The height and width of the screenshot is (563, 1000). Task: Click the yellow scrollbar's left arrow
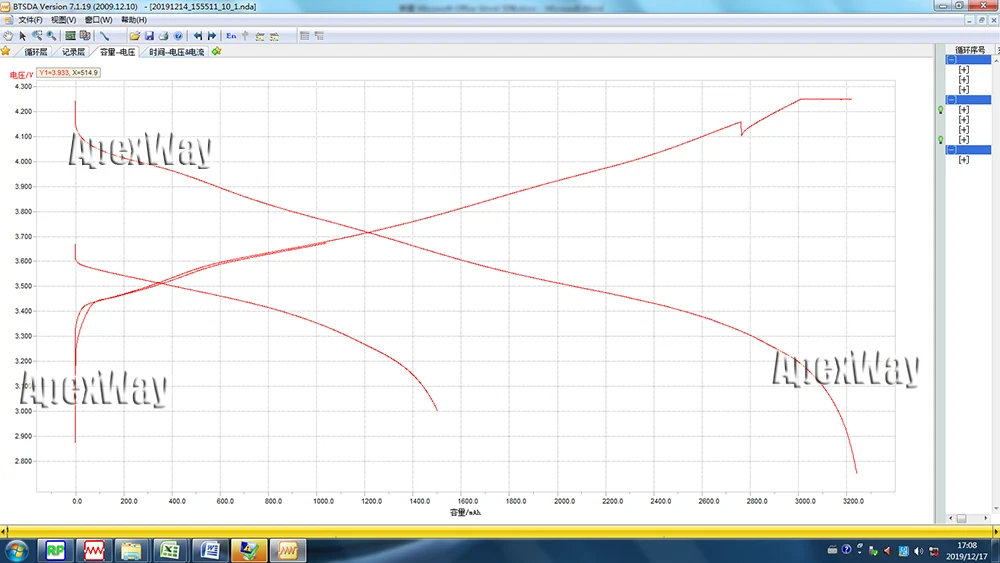4,530
